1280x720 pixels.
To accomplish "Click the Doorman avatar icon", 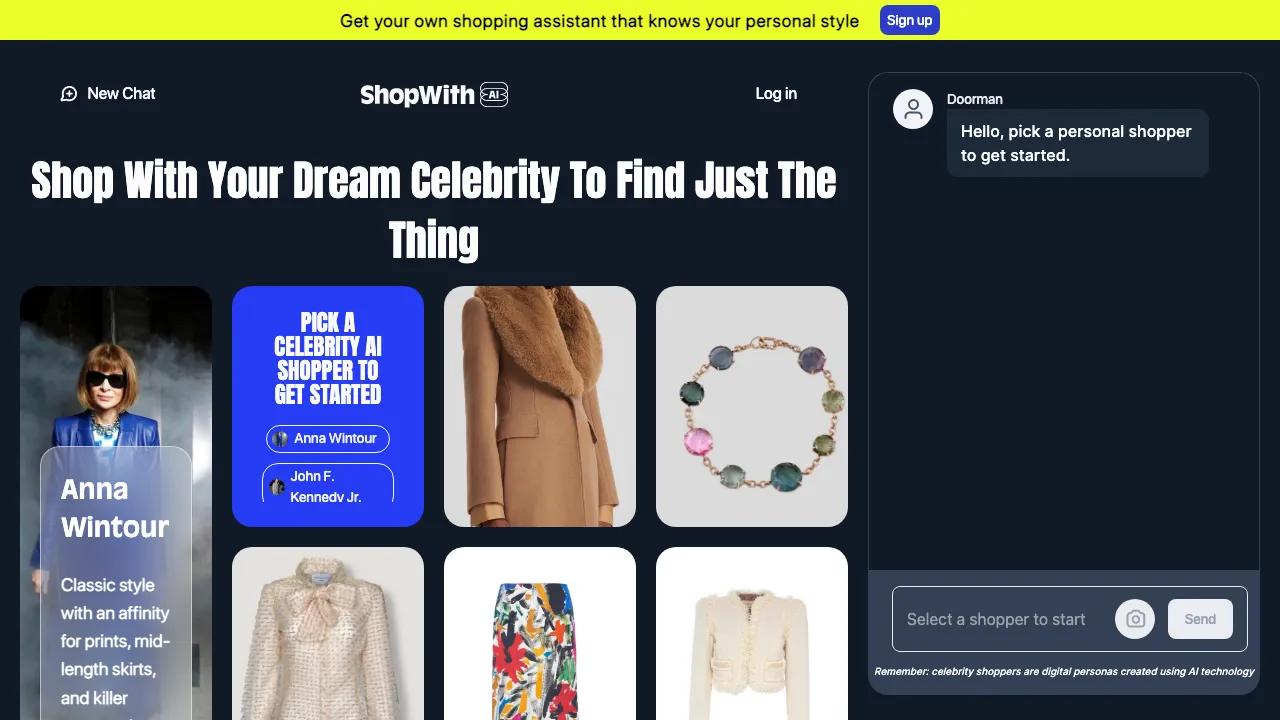I will click(913, 109).
